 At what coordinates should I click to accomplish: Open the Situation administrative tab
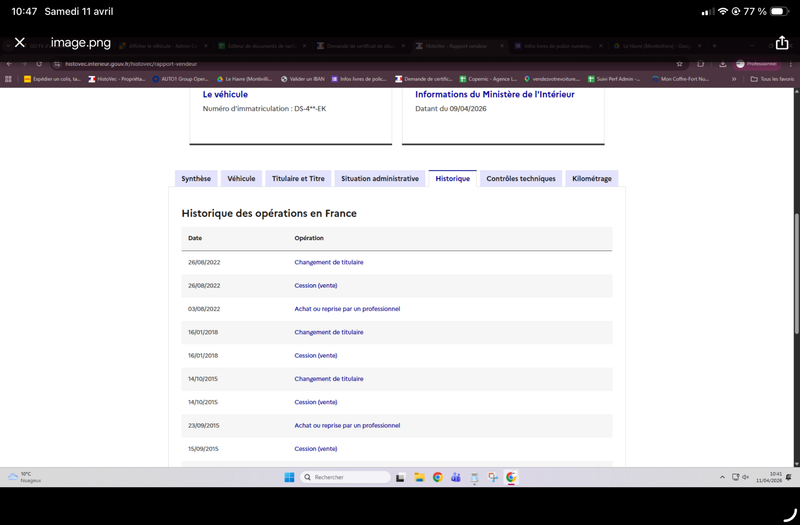pyautogui.click(x=380, y=179)
